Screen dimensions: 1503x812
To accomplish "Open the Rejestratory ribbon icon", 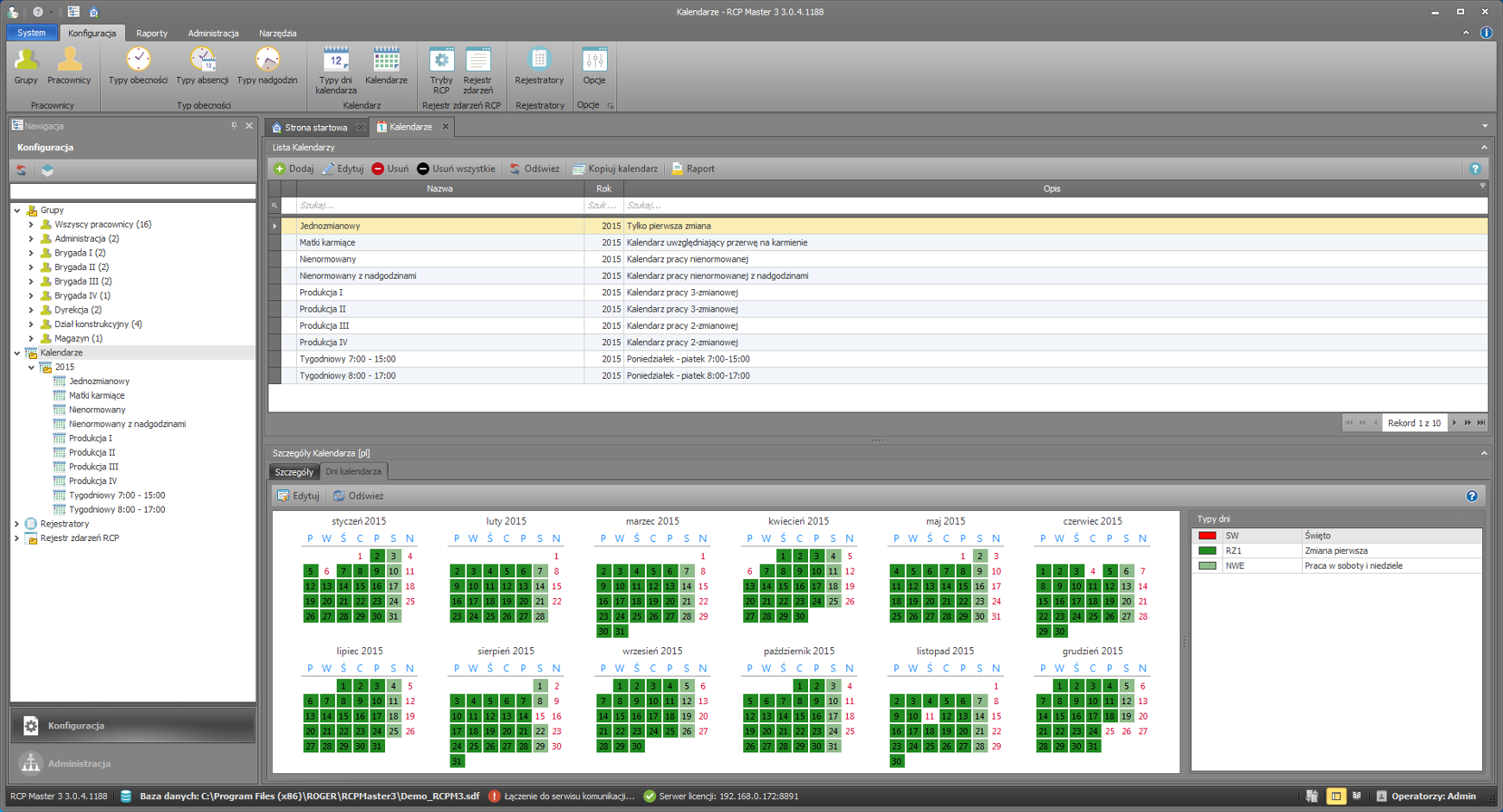I will tap(539, 66).
